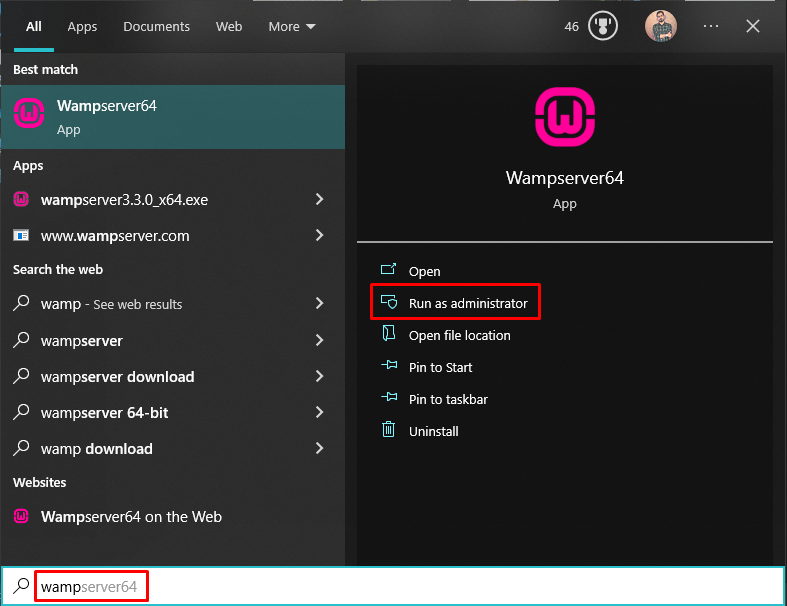Choose Pin to taskbar
The image size is (787, 606).
point(448,400)
